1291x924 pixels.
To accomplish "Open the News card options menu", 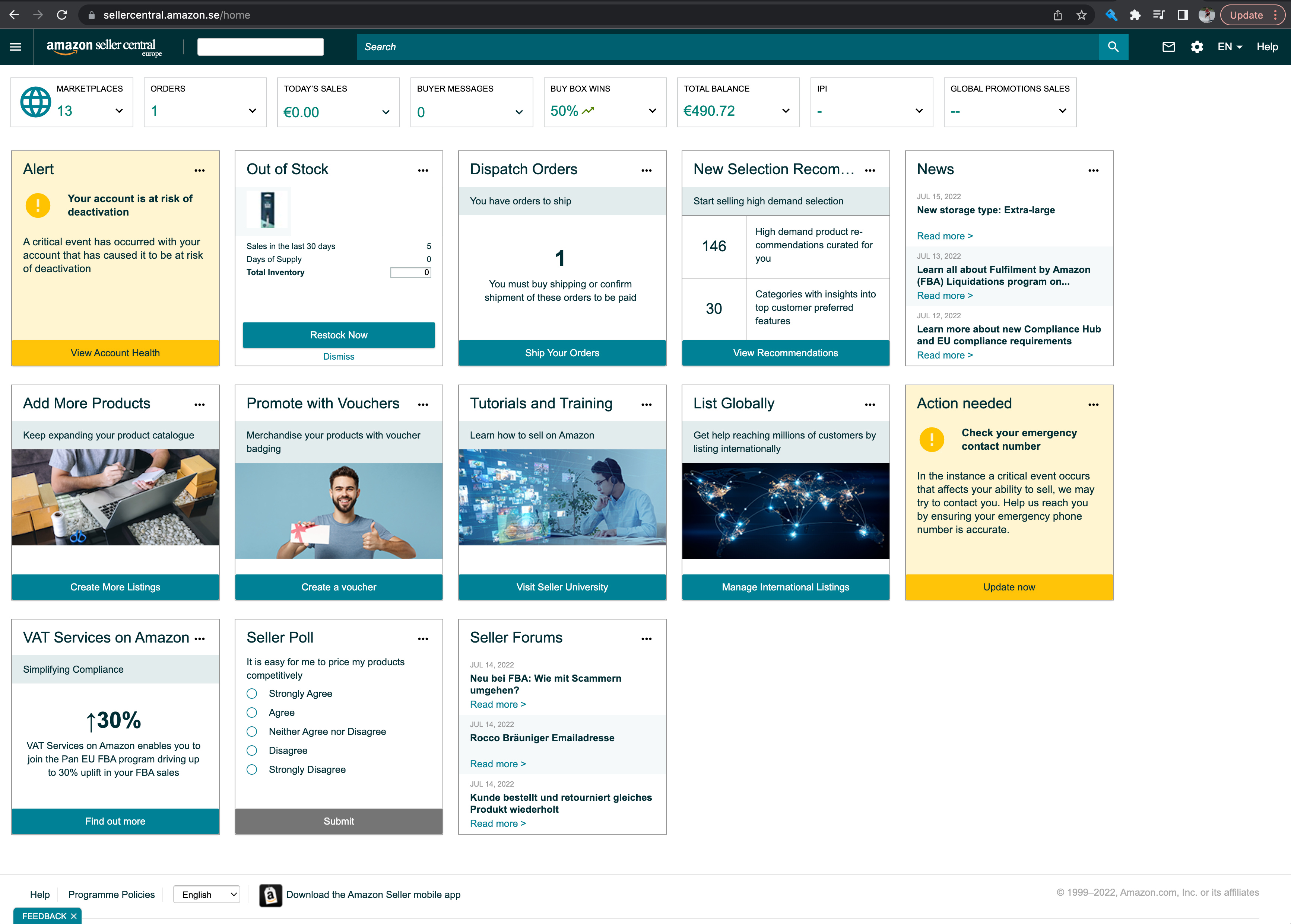I will (1094, 170).
